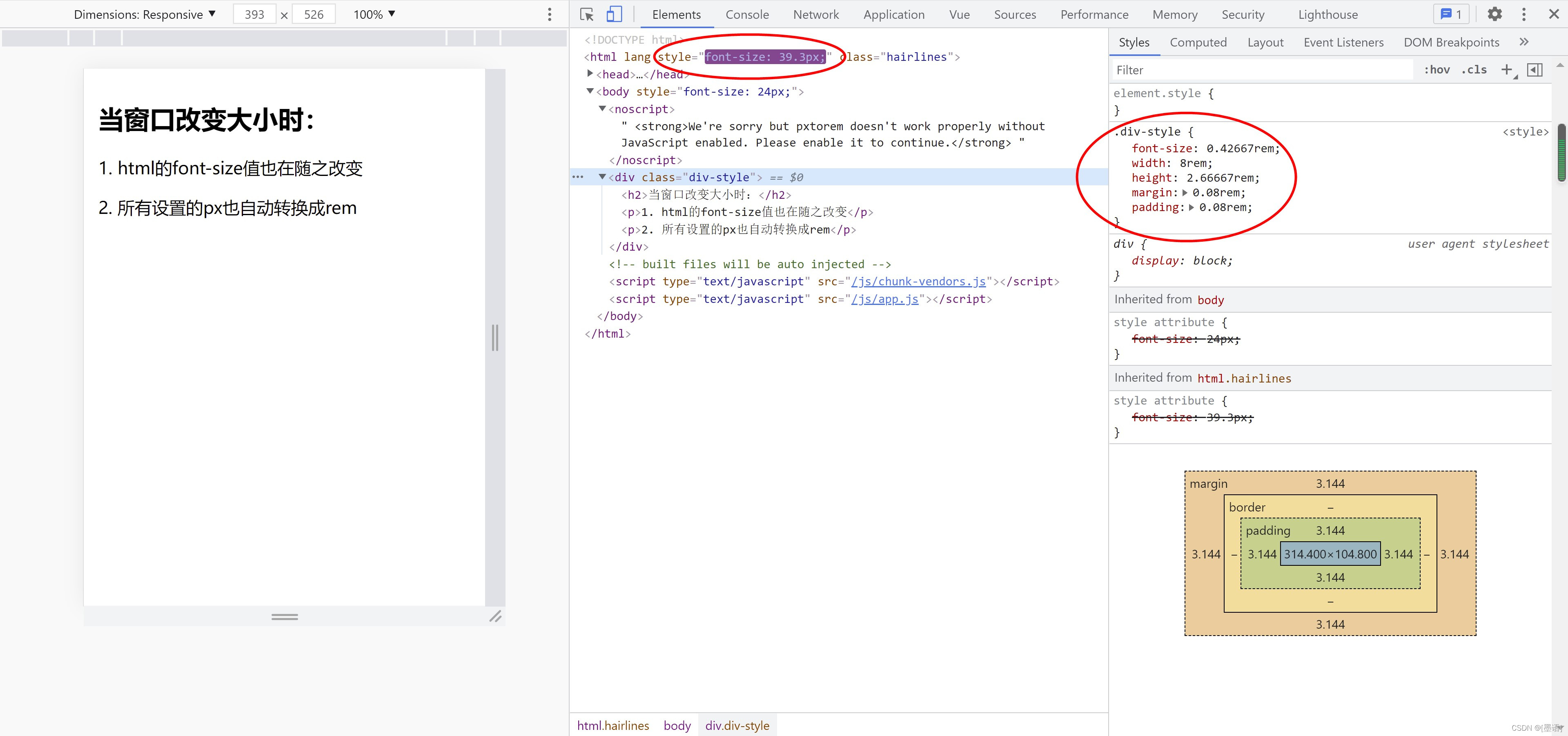Open the /js/chunk-vendors.js script link
This screenshot has width=1568, height=736.
coord(918,282)
